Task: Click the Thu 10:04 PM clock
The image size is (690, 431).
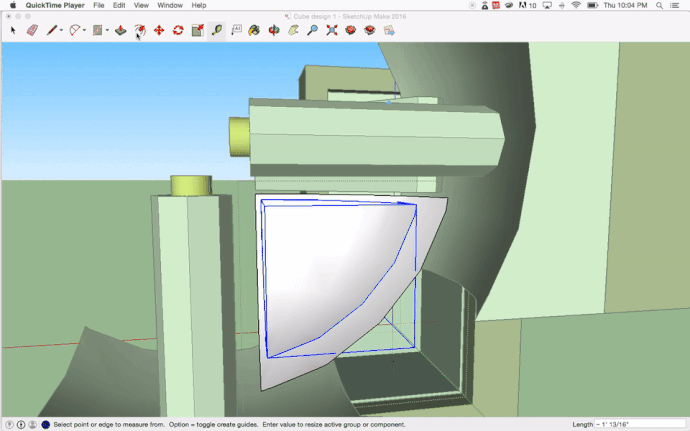Action: (x=625, y=5)
